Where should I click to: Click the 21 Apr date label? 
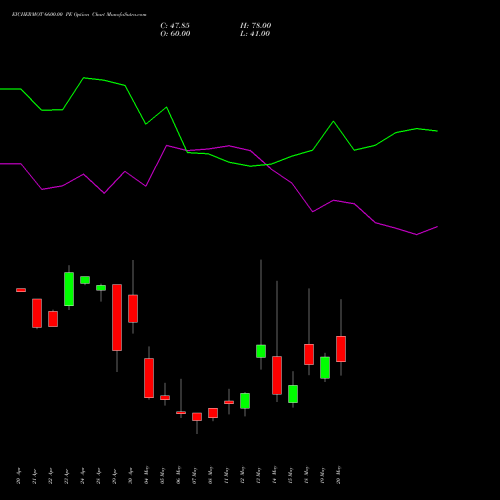click(x=34, y=476)
